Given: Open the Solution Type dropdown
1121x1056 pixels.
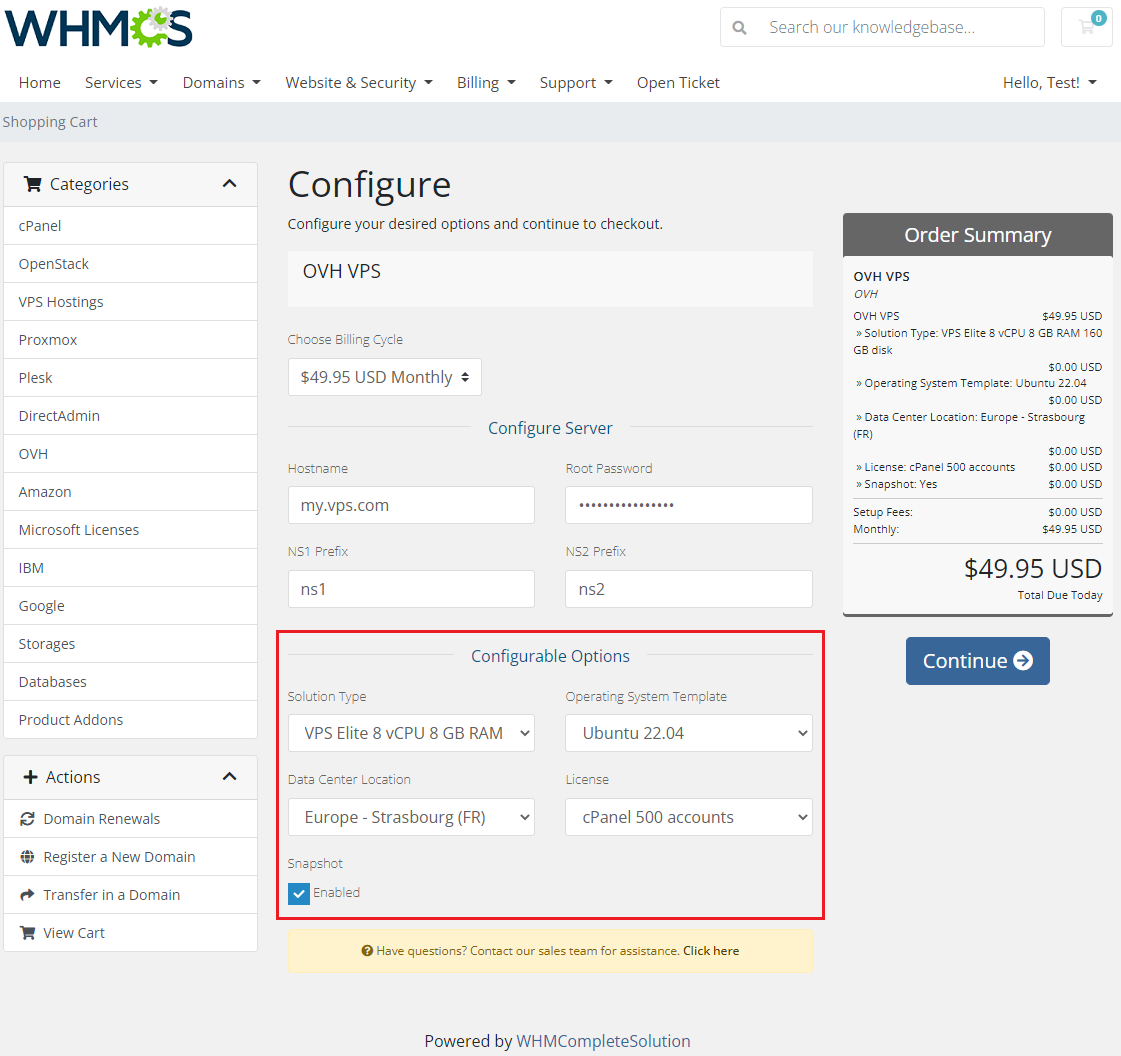Looking at the screenshot, I should pyautogui.click(x=411, y=733).
